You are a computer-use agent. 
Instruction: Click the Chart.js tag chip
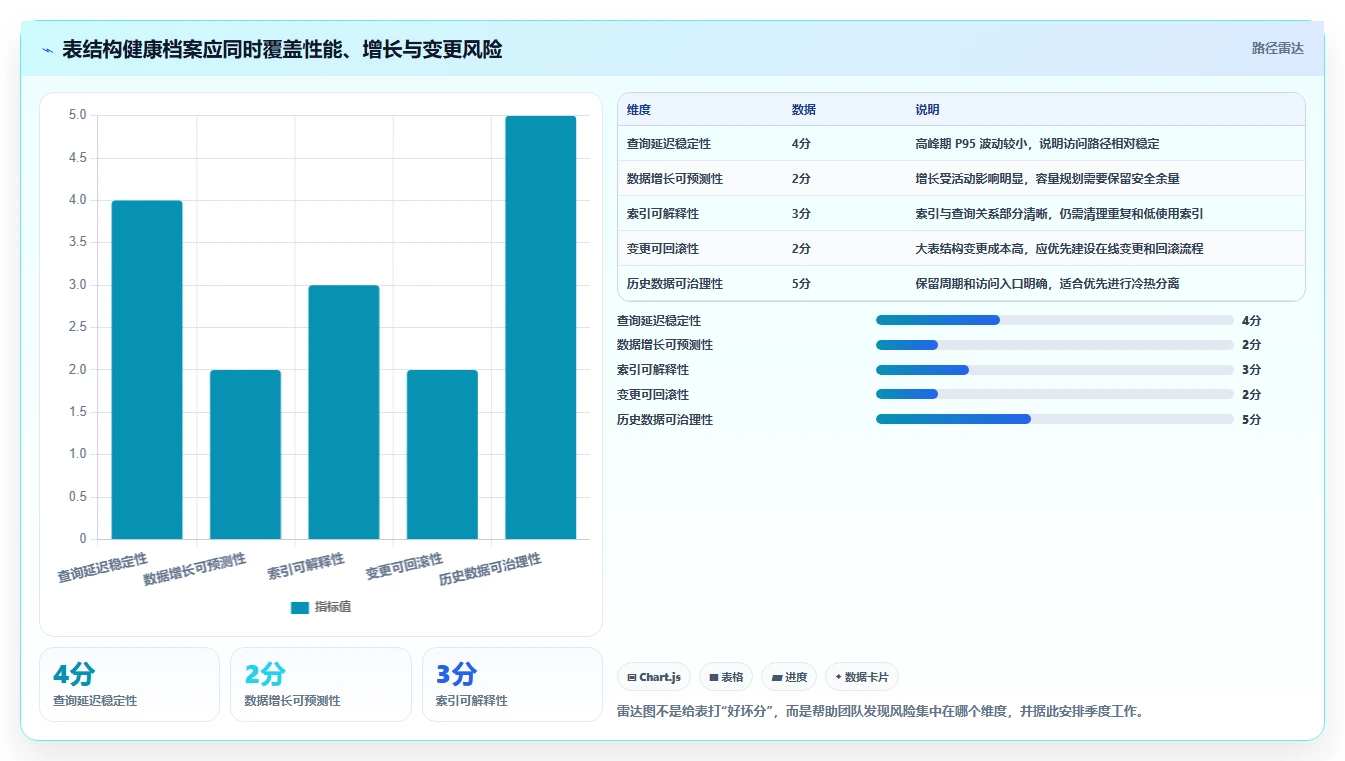point(654,677)
